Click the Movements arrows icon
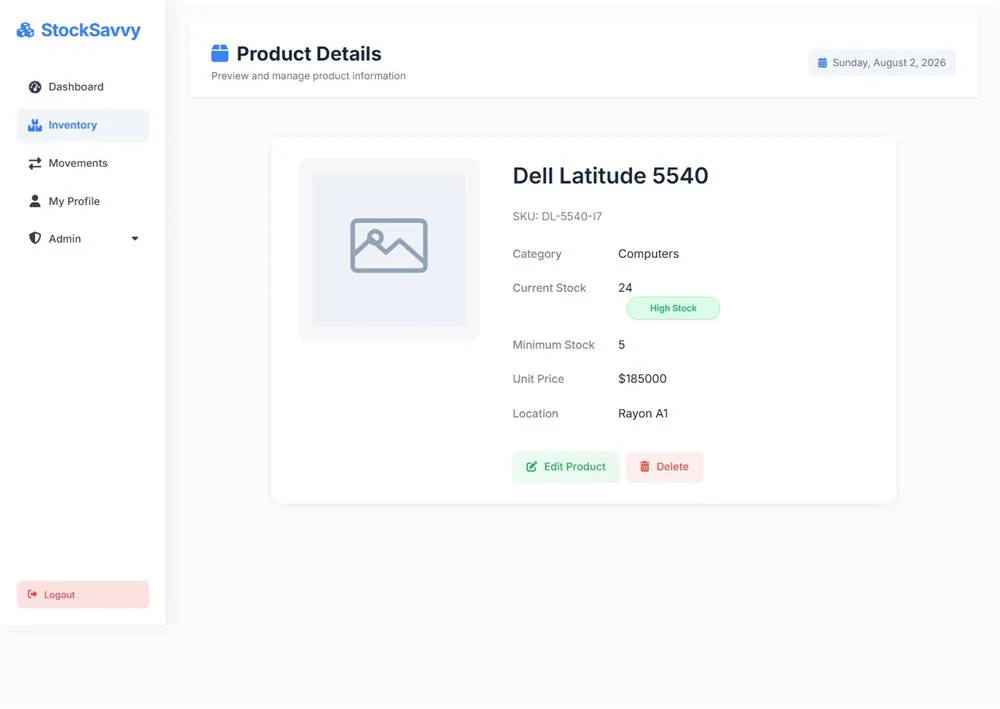 tap(35, 163)
